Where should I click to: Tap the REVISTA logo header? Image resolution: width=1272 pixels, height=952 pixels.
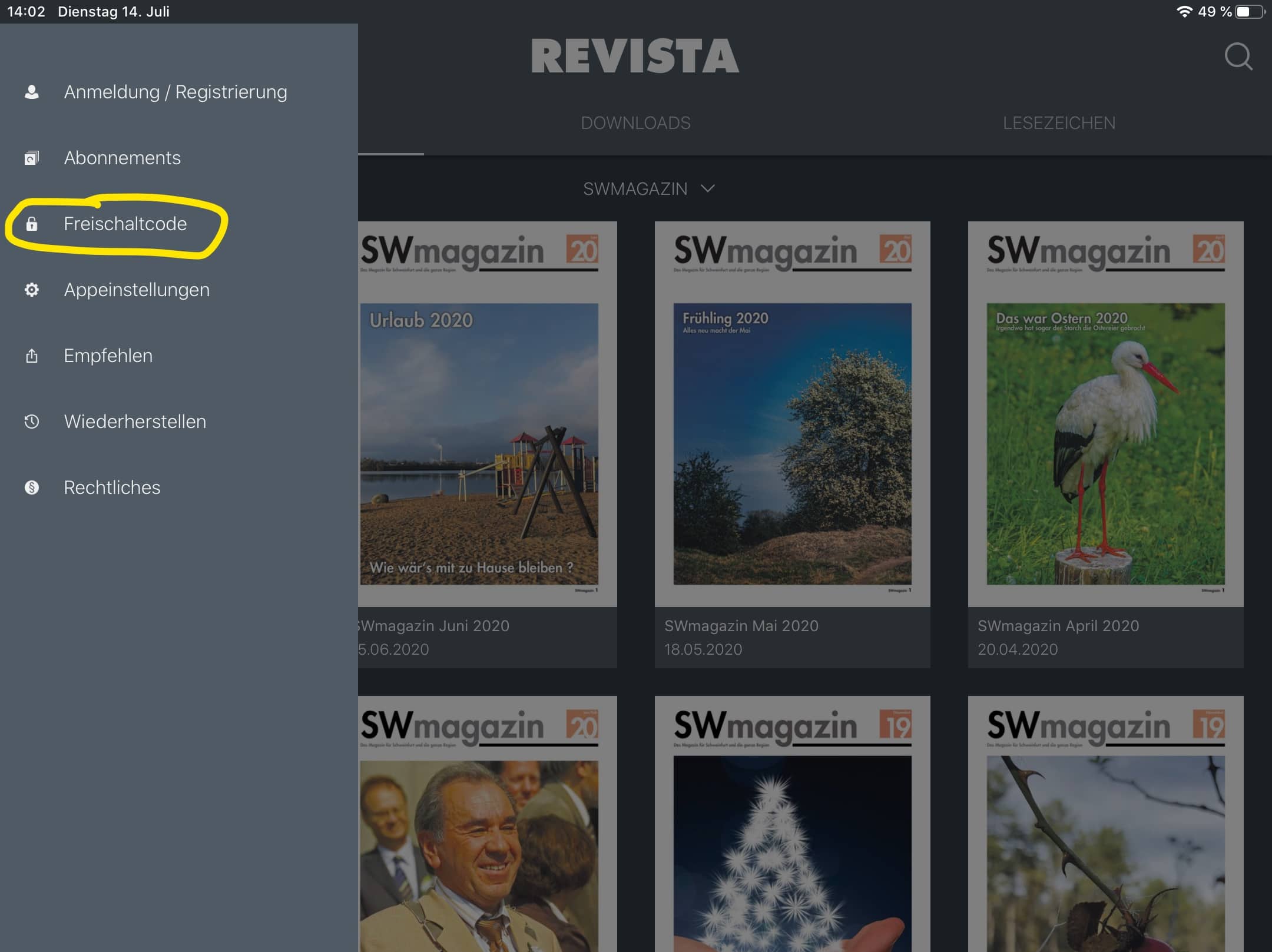point(635,57)
